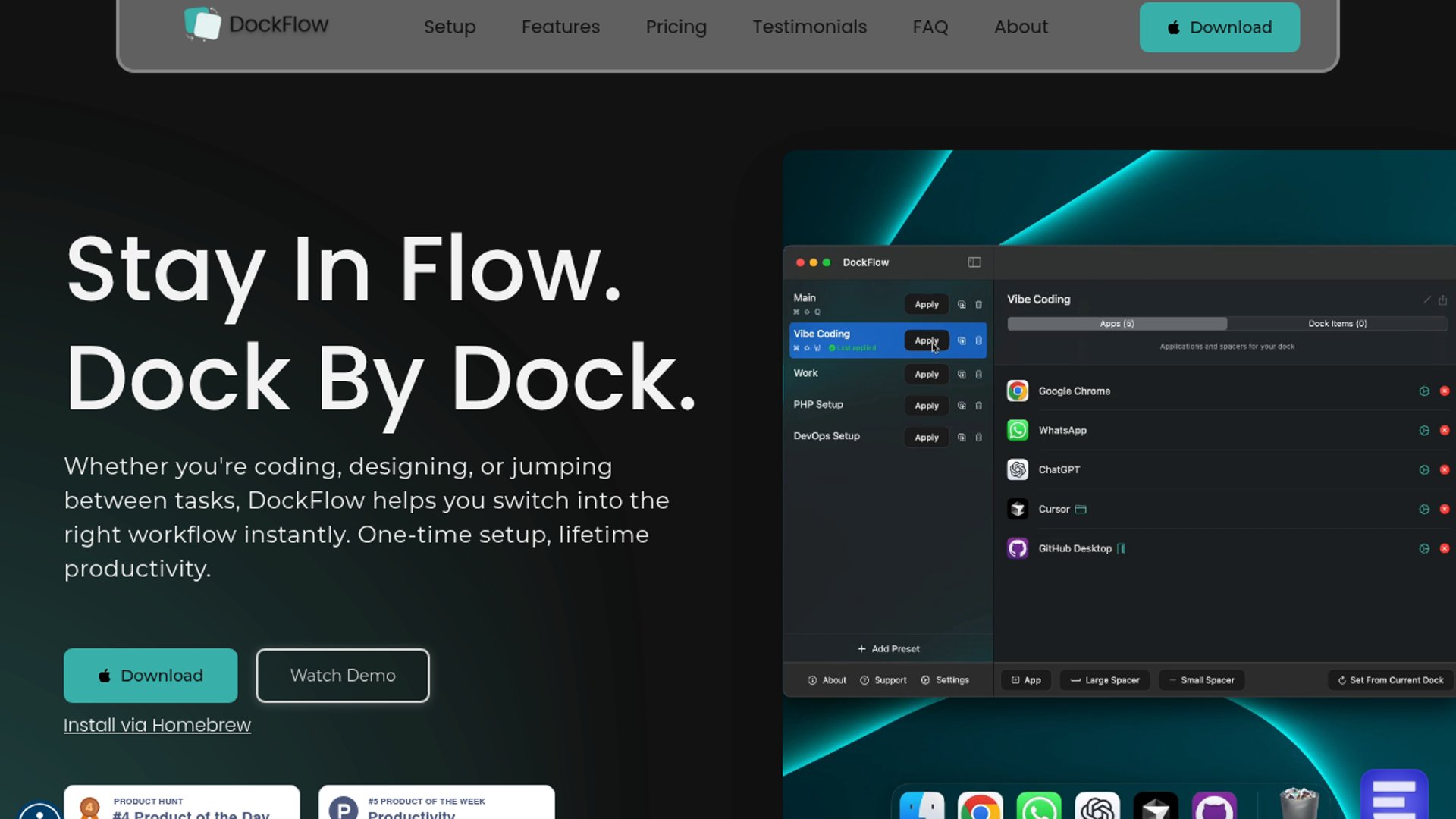Toggle the sidebar icon in DockFlow window
The image size is (1456, 819).
(974, 262)
